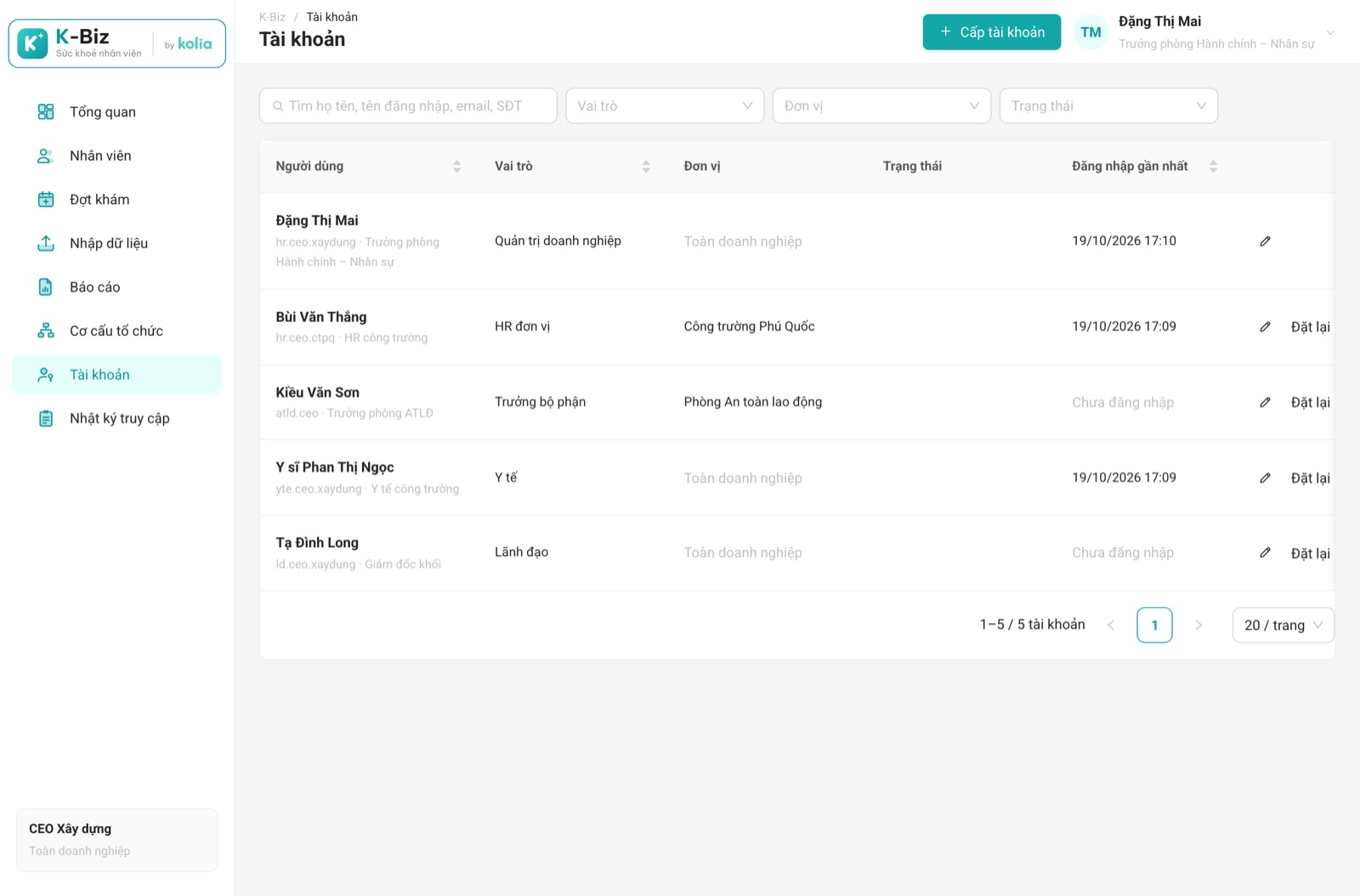Click the next page arrow
Image resolution: width=1360 pixels, height=896 pixels.
pos(1198,625)
